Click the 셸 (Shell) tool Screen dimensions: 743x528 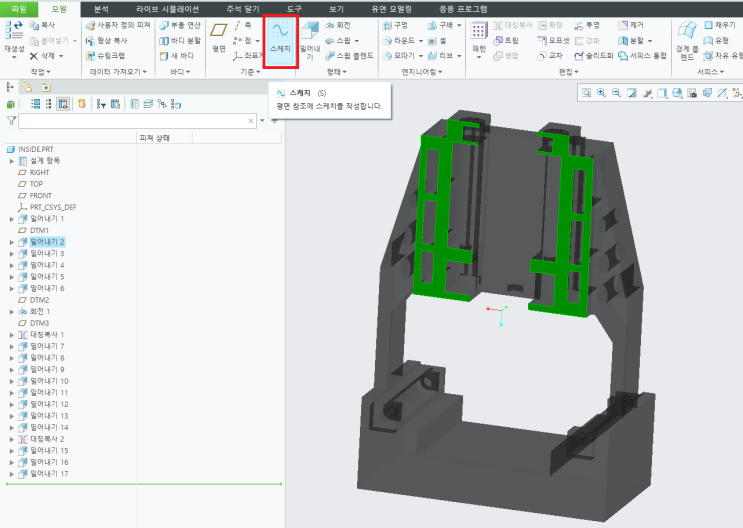click(437, 41)
